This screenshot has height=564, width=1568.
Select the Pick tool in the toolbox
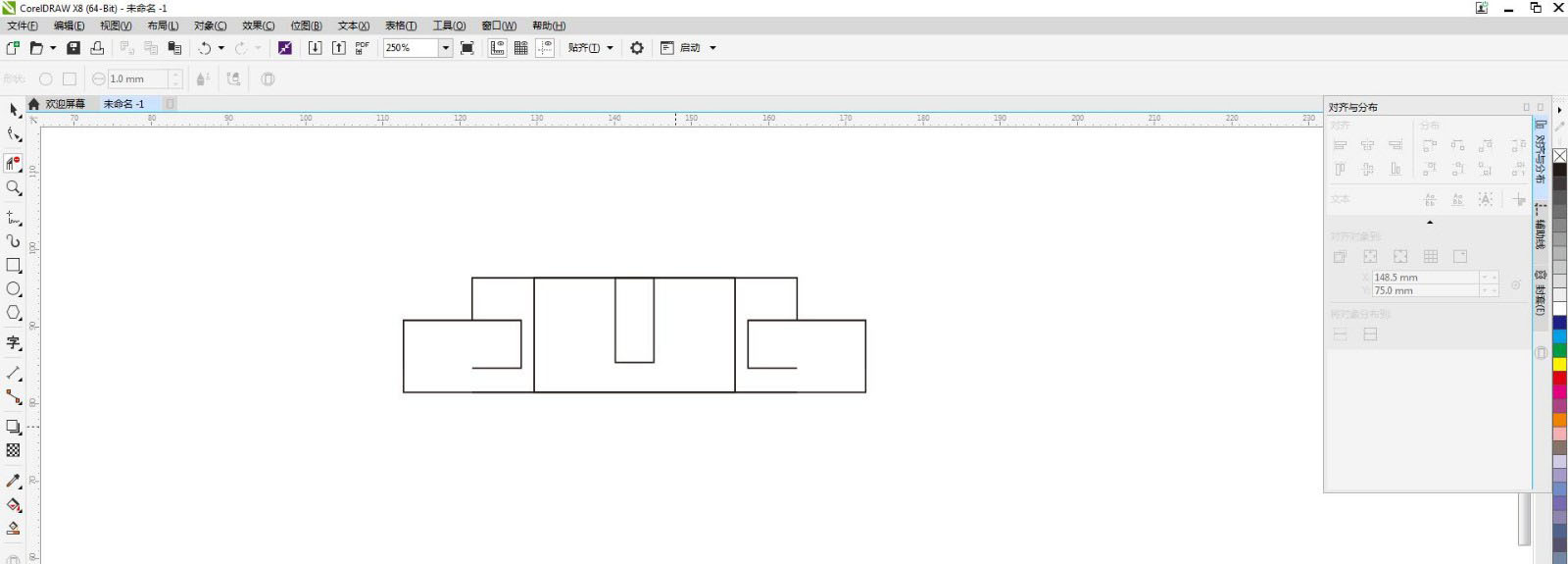[14, 110]
